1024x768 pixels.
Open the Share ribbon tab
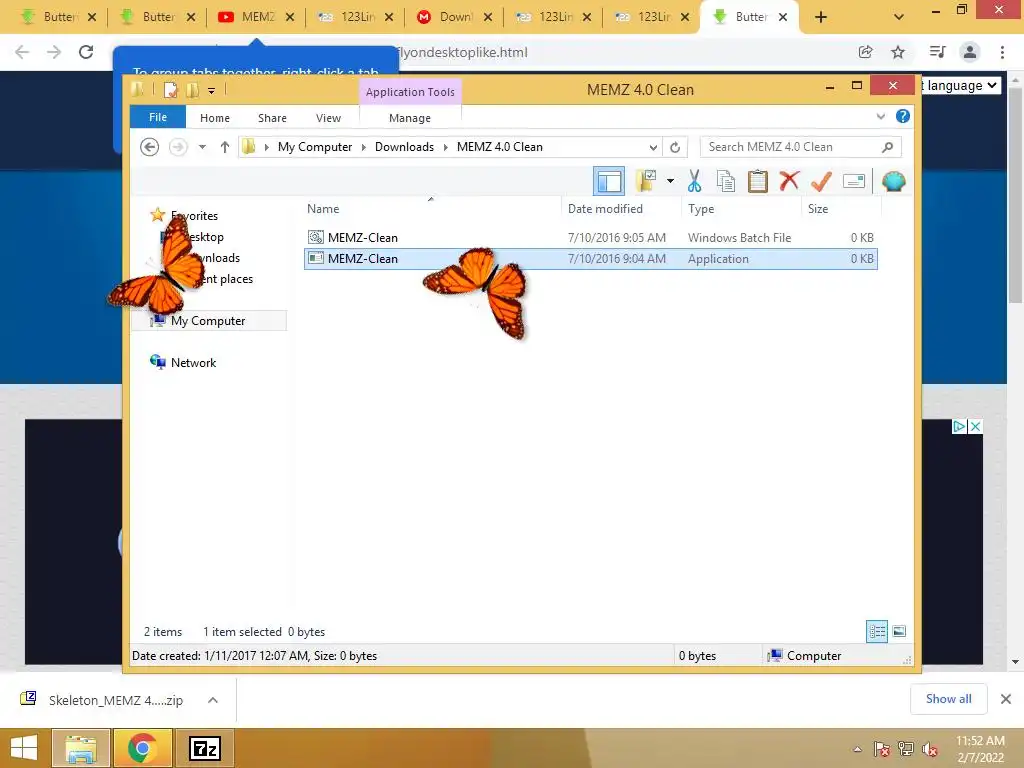[x=272, y=118]
